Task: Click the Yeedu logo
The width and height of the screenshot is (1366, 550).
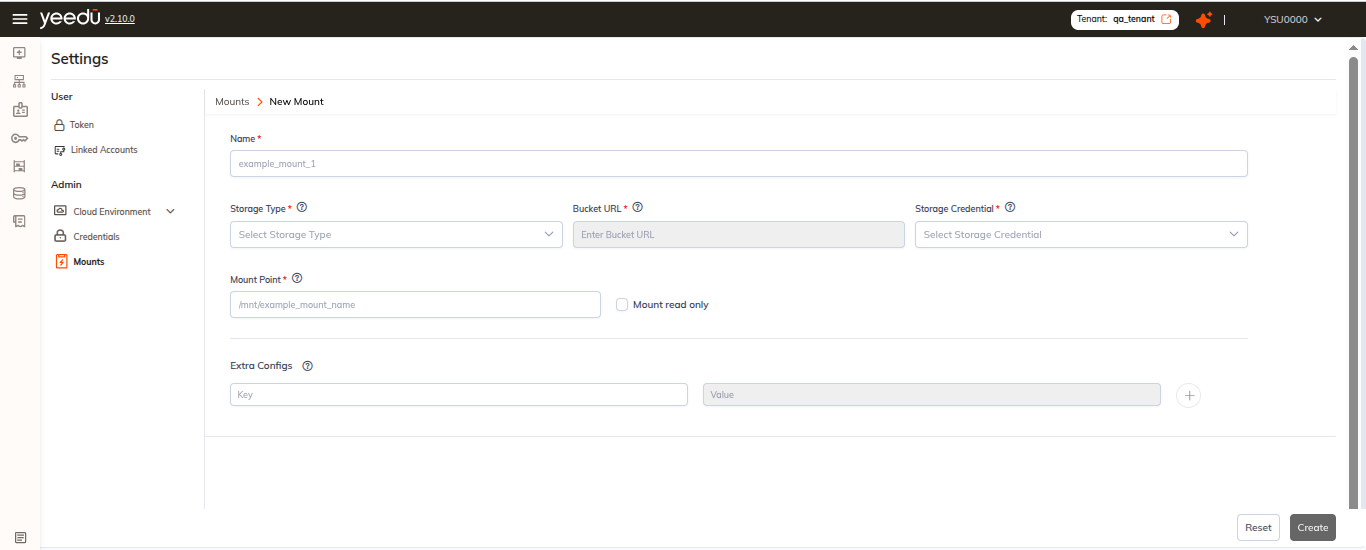Action: 69,18
